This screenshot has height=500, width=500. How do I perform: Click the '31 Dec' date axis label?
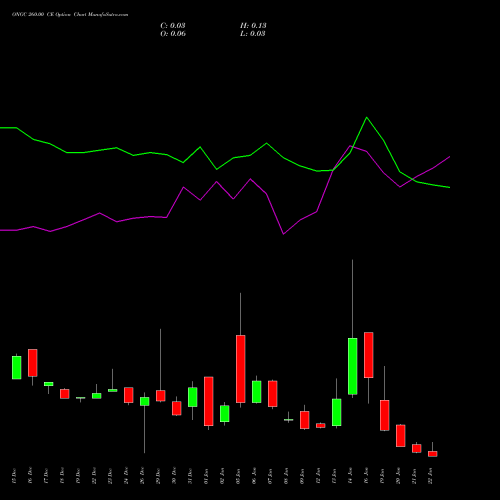[190, 476]
